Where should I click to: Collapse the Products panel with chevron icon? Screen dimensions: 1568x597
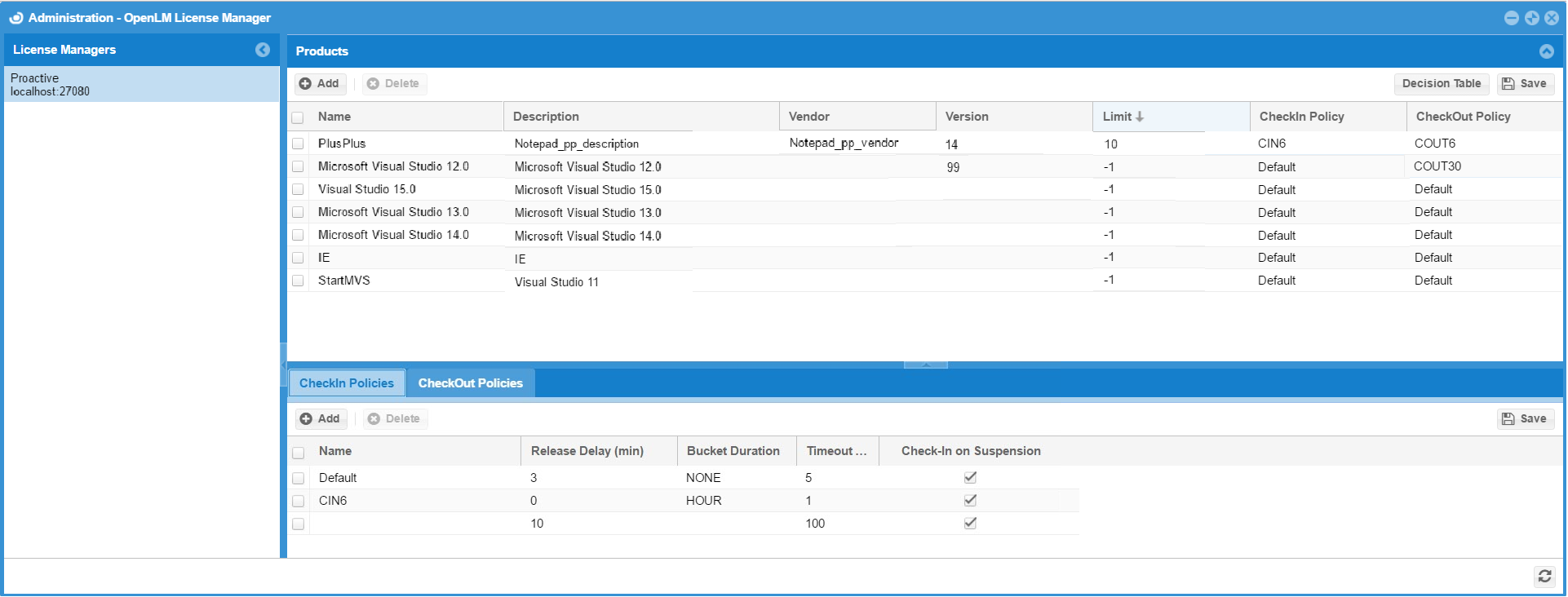pyautogui.click(x=1546, y=51)
